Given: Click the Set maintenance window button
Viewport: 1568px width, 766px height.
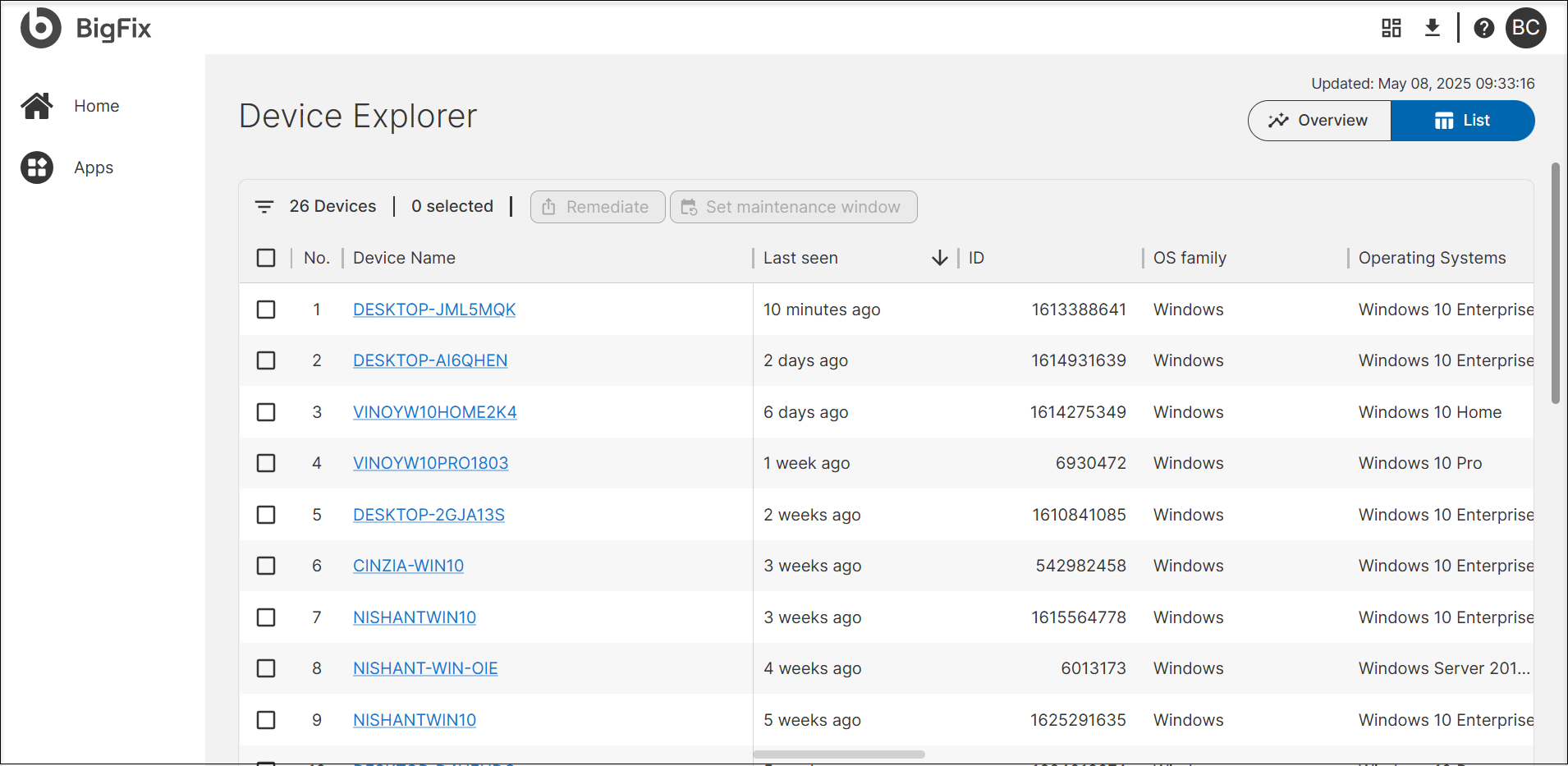Looking at the screenshot, I should click(793, 206).
